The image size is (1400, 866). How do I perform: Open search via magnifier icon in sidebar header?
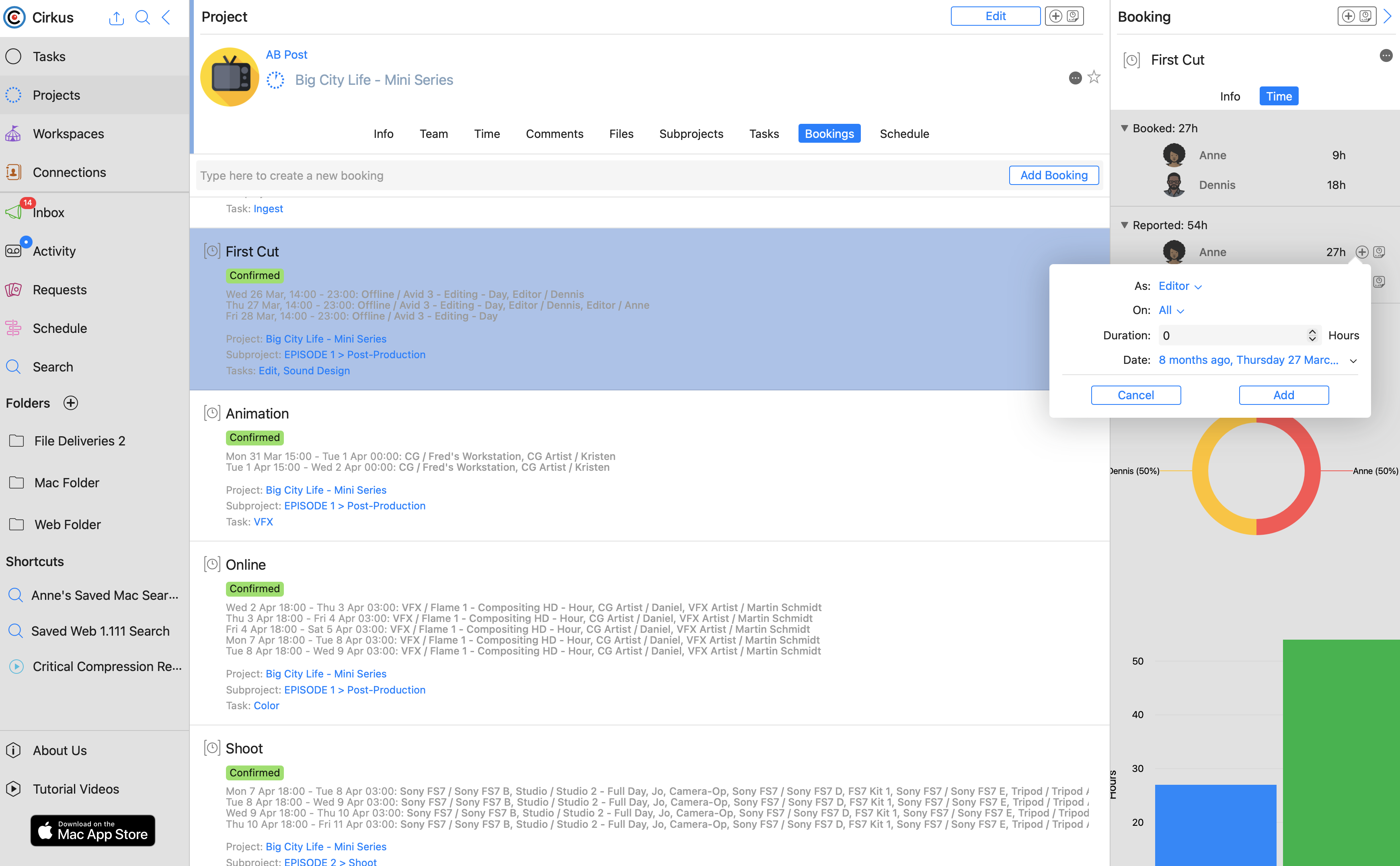[143, 17]
